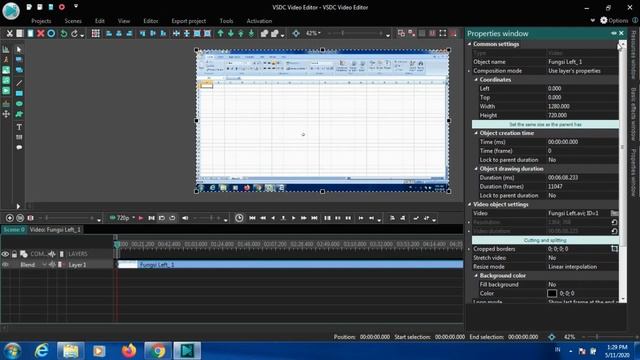Viewport: 640px width, 360px height.
Task: Collapse the Common settings section
Action: 469,44
